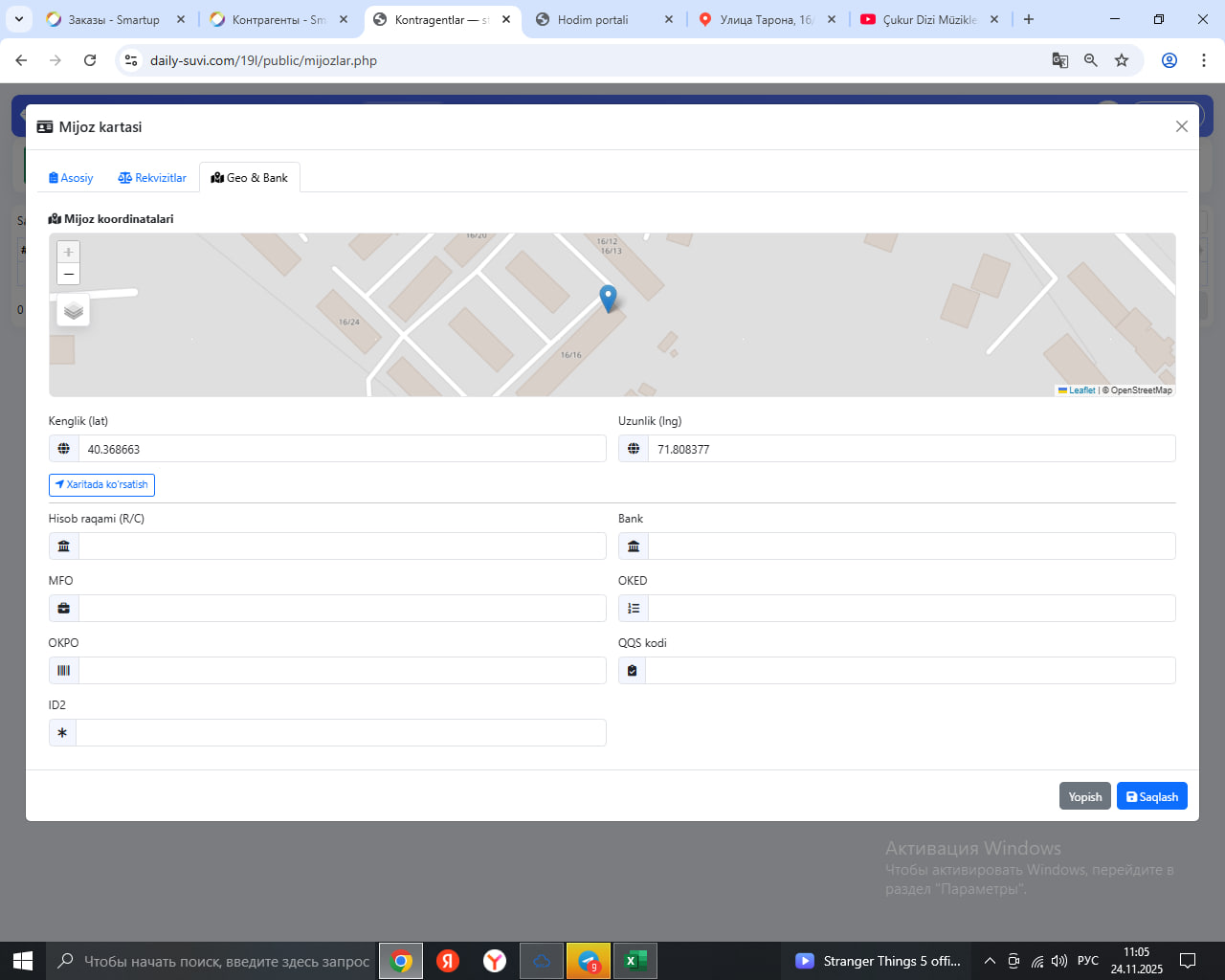Close the Mijoz kartasi dialog with X
The image size is (1225, 980).
[1181, 126]
